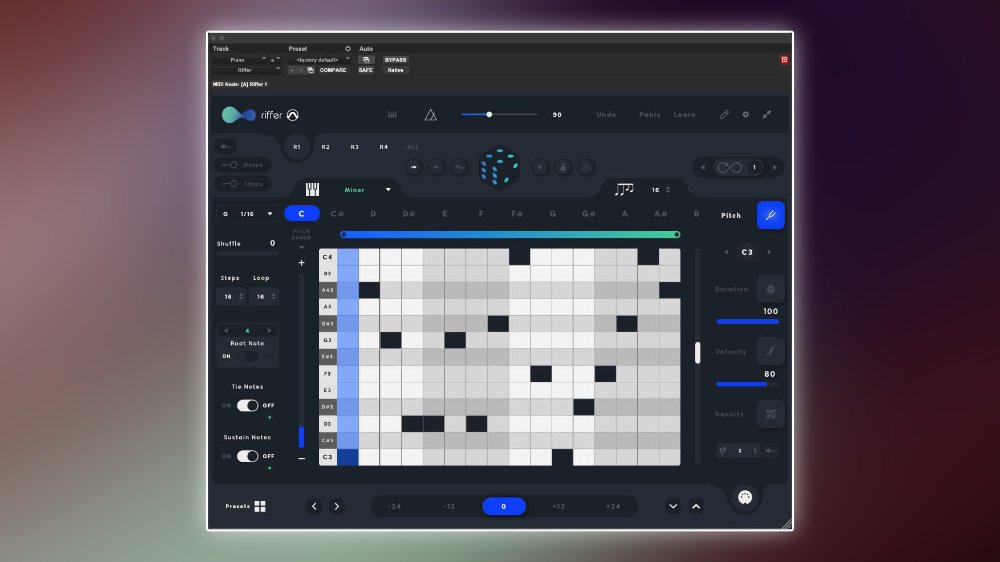Screen dimensions: 1000x562
Task: Click the Density randomize icon
Action: pos(770,414)
